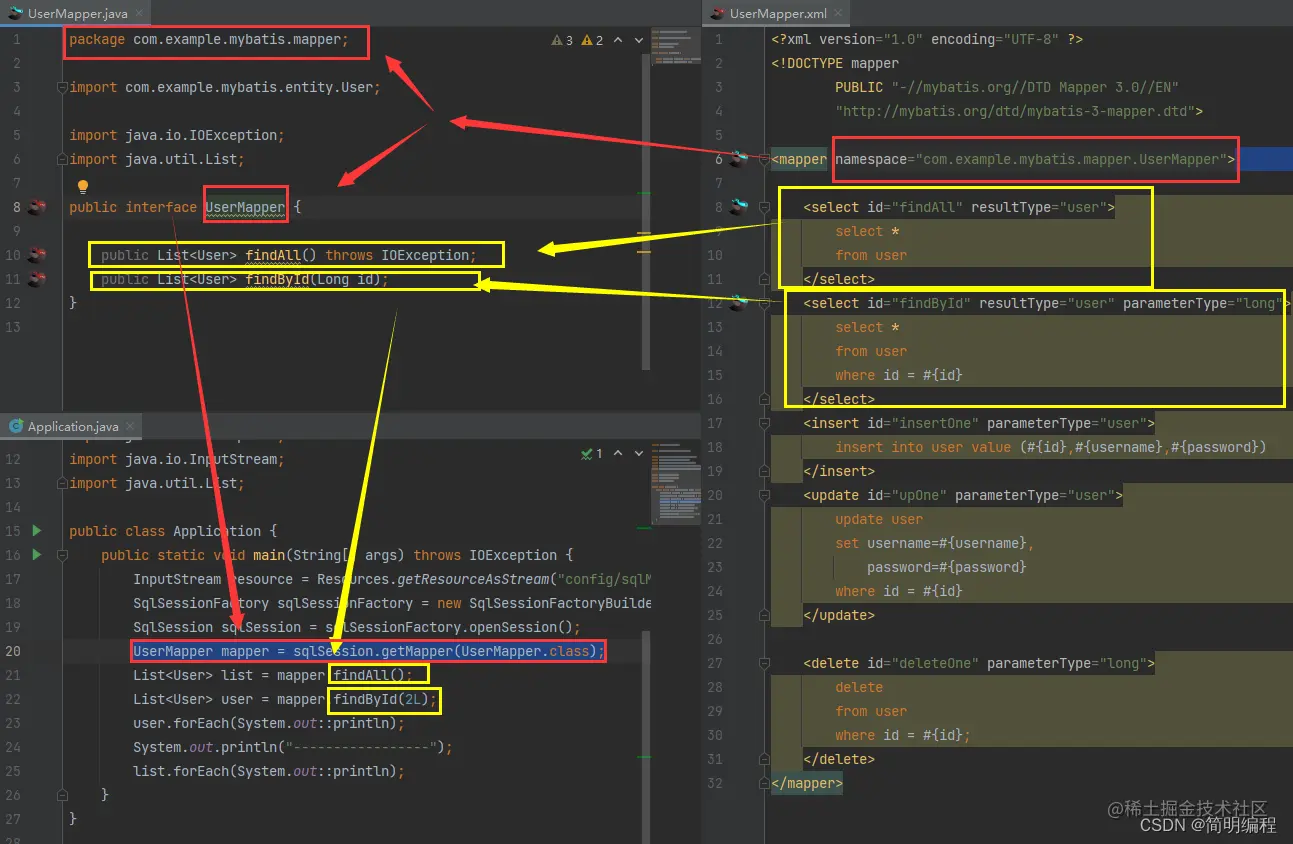The image size is (1293, 844).
Task: Toggle fold marker at import java.util.List in Application.java
Action: point(62,483)
